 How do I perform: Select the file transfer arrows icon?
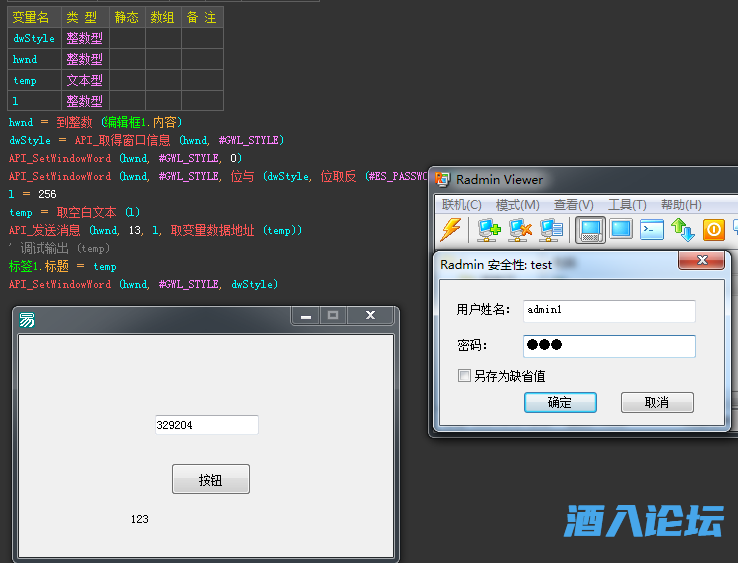[x=683, y=230]
